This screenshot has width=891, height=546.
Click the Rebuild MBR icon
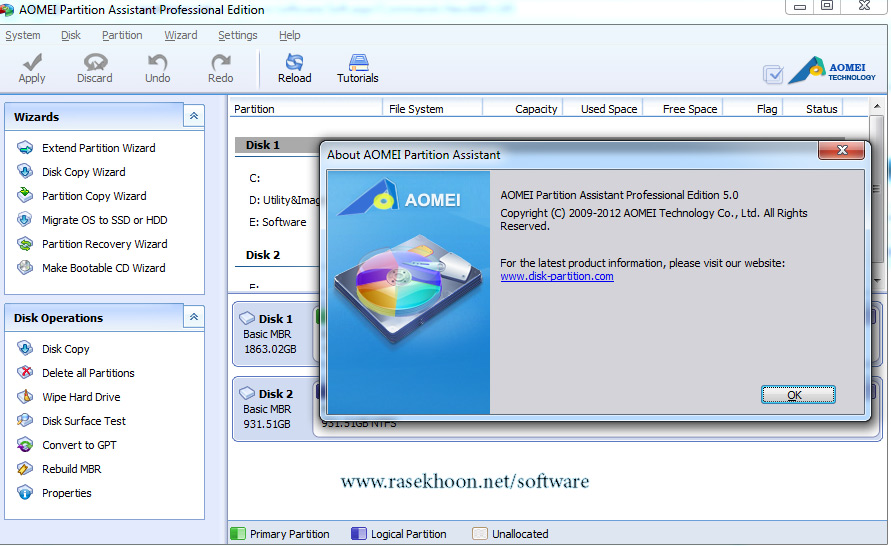coord(25,469)
